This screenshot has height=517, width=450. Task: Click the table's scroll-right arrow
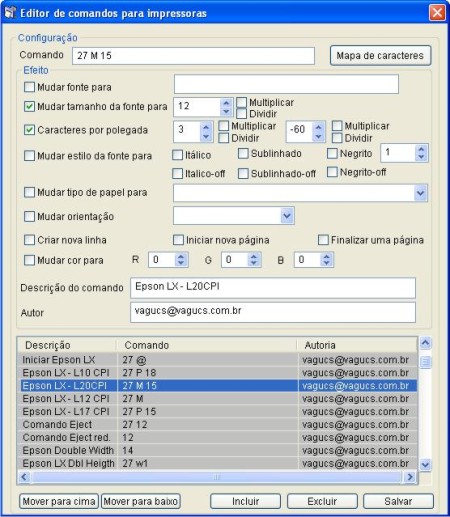(410, 477)
